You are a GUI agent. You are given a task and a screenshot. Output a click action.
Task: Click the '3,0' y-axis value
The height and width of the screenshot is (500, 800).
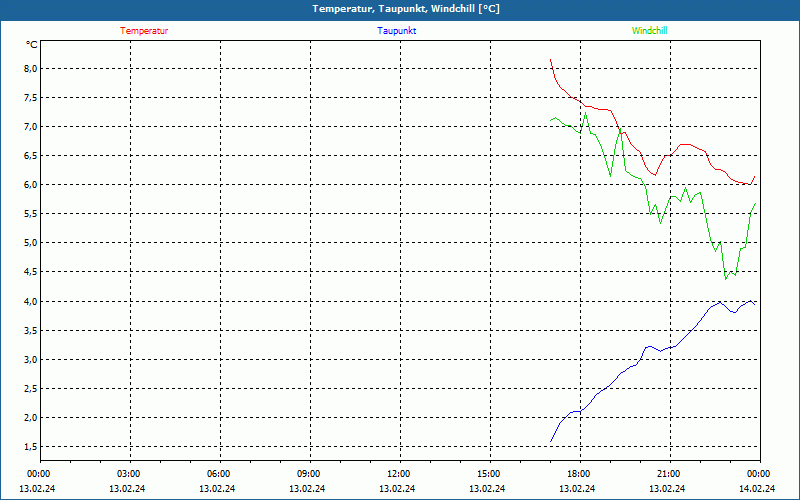tap(31, 360)
